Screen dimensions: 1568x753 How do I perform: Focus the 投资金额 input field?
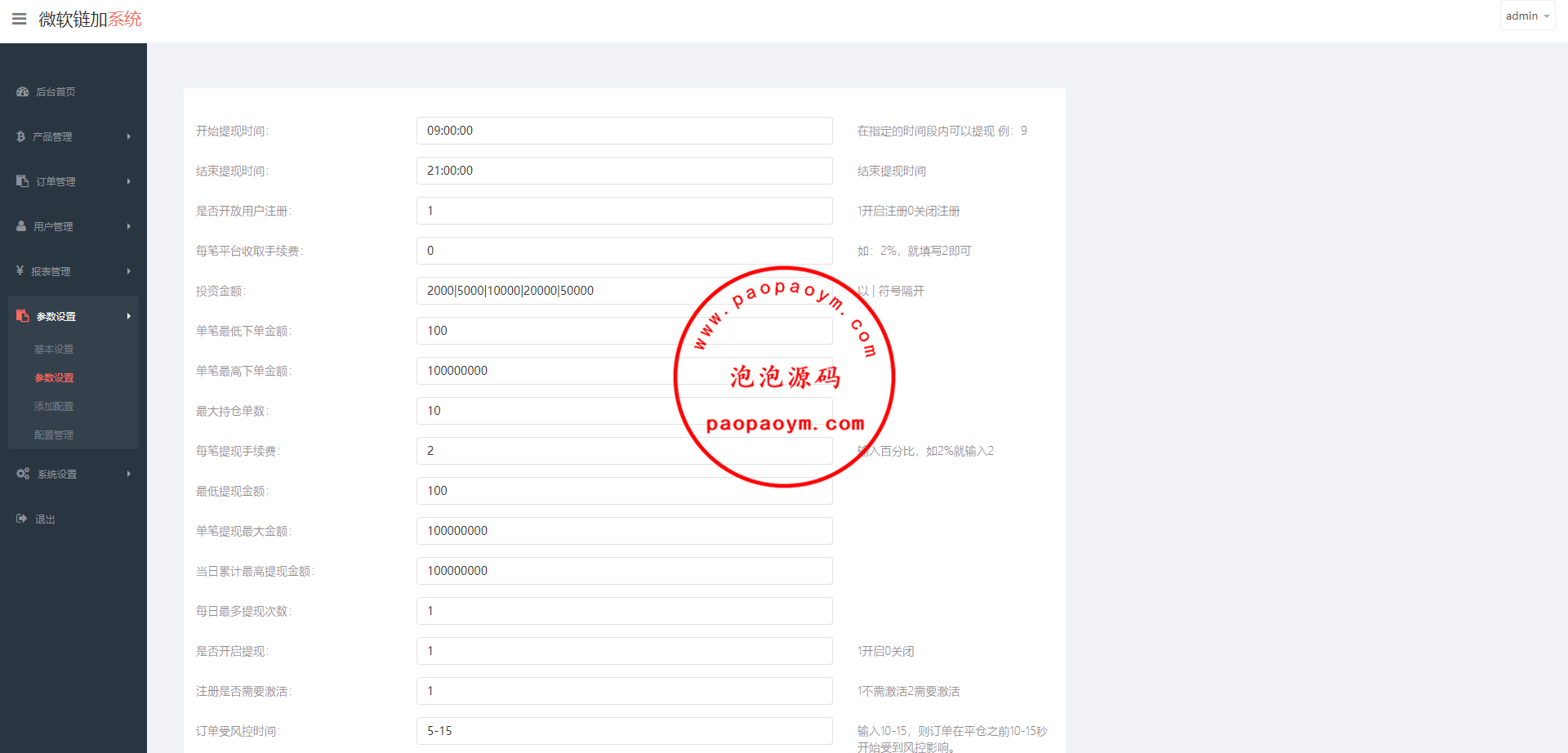(555, 291)
